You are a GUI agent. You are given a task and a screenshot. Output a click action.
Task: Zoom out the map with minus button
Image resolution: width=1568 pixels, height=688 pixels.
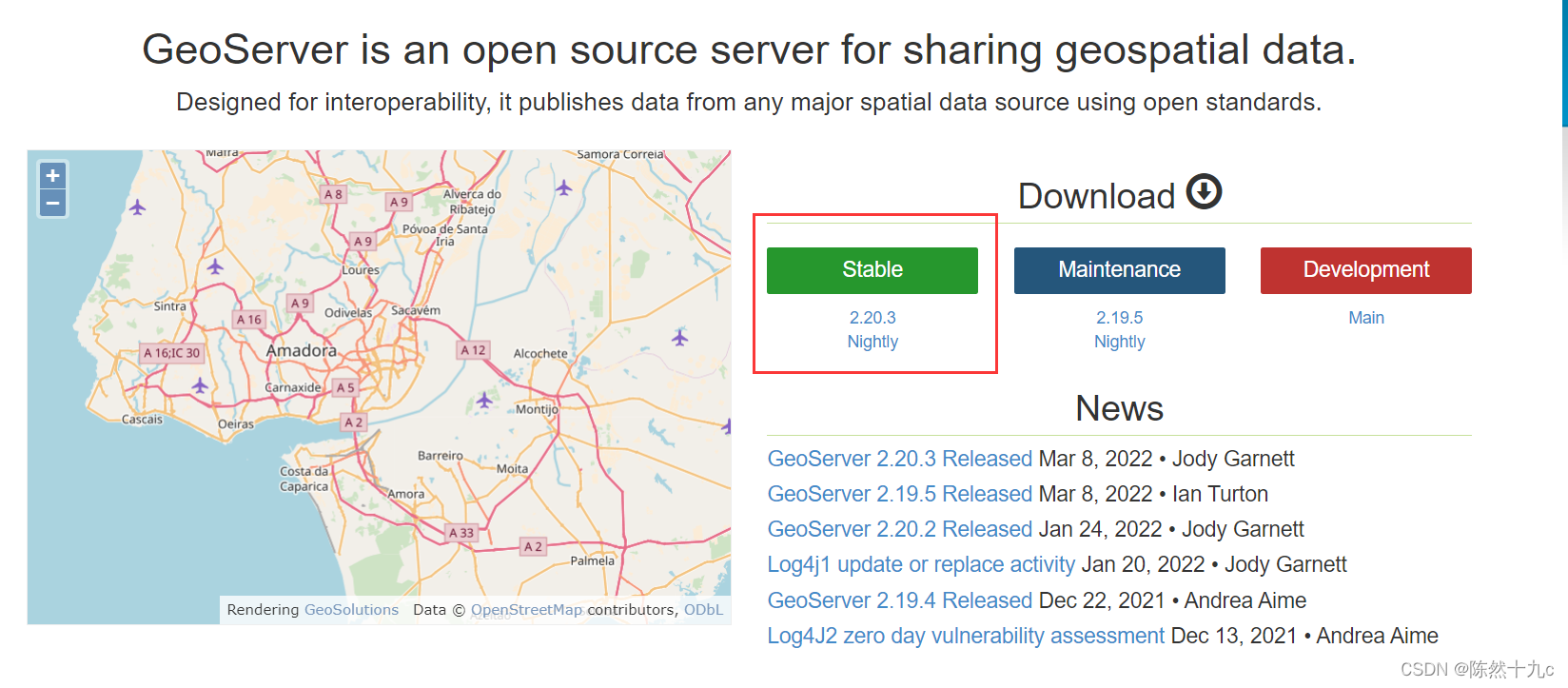pos(52,203)
